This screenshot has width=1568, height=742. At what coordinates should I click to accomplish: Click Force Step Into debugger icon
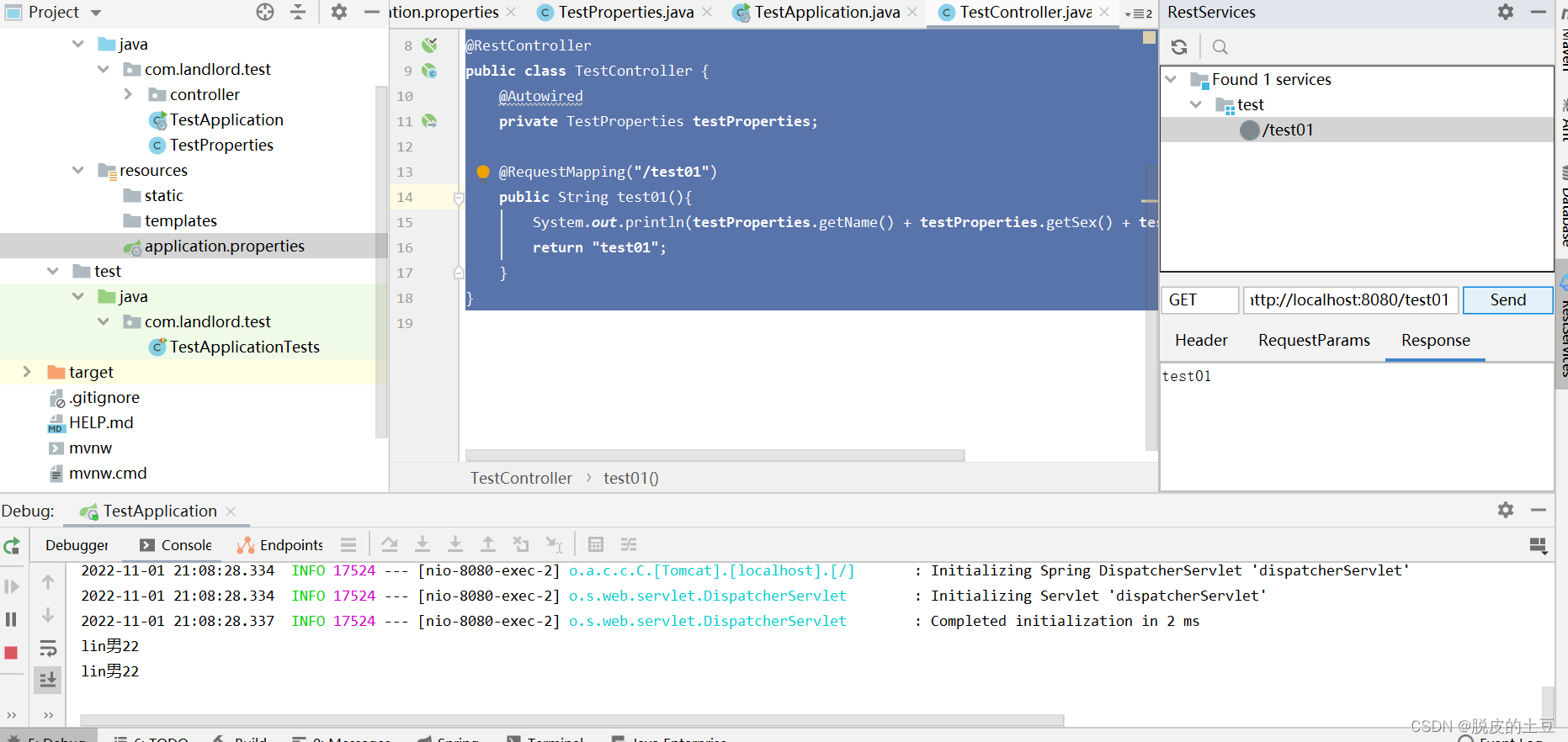pos(455,544)
